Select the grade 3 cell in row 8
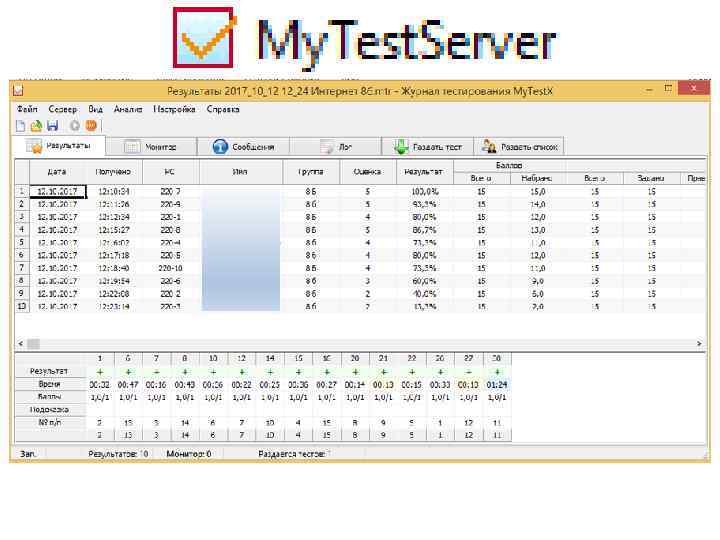Viewport: 720px width, 540px height. (367, 281)
